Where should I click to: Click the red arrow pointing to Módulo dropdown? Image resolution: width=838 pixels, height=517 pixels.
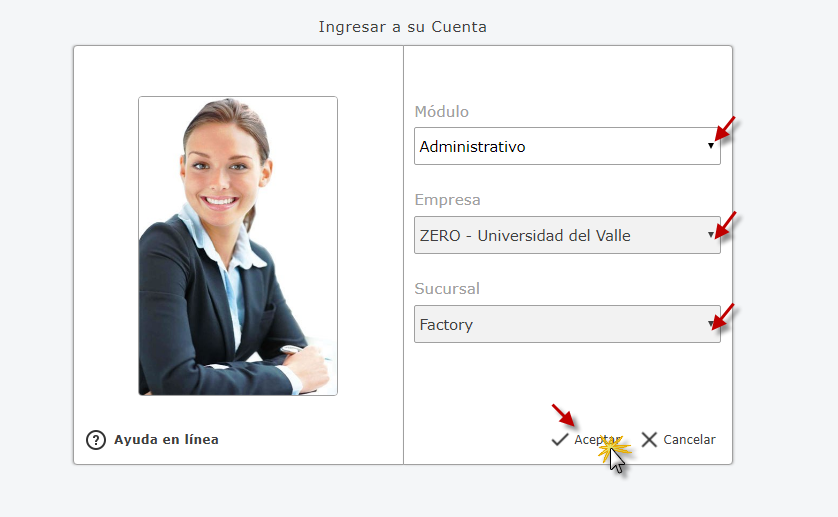click(x=725, y=128)
